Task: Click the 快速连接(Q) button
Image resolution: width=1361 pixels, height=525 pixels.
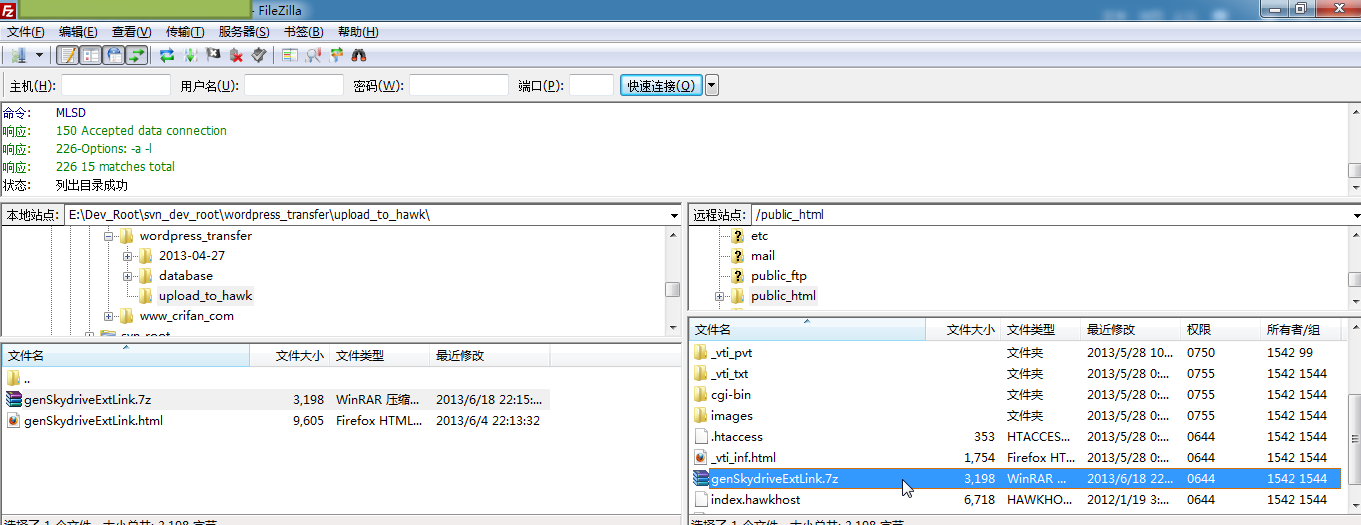Action: tap(661, 85)
